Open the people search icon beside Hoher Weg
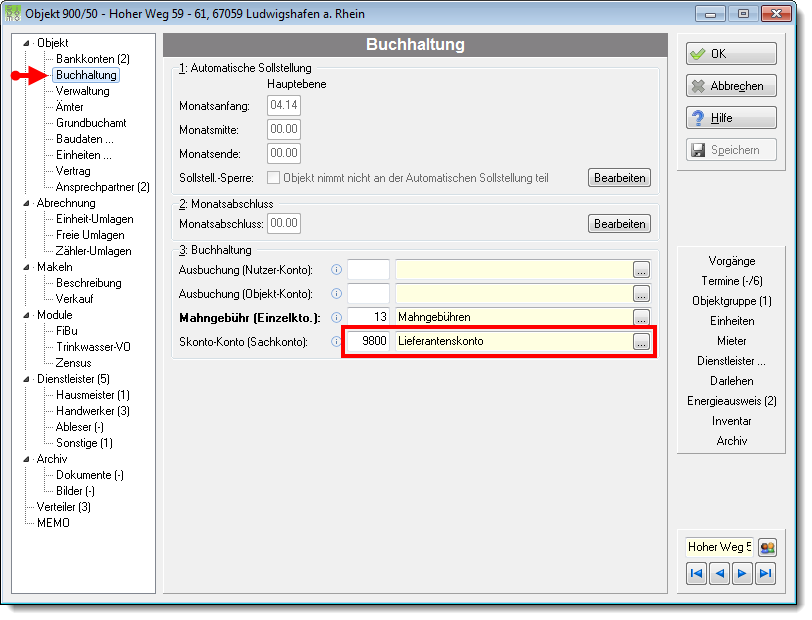This screenshot has height=620, width=812. pyautogui.click(x=767, y=547)
